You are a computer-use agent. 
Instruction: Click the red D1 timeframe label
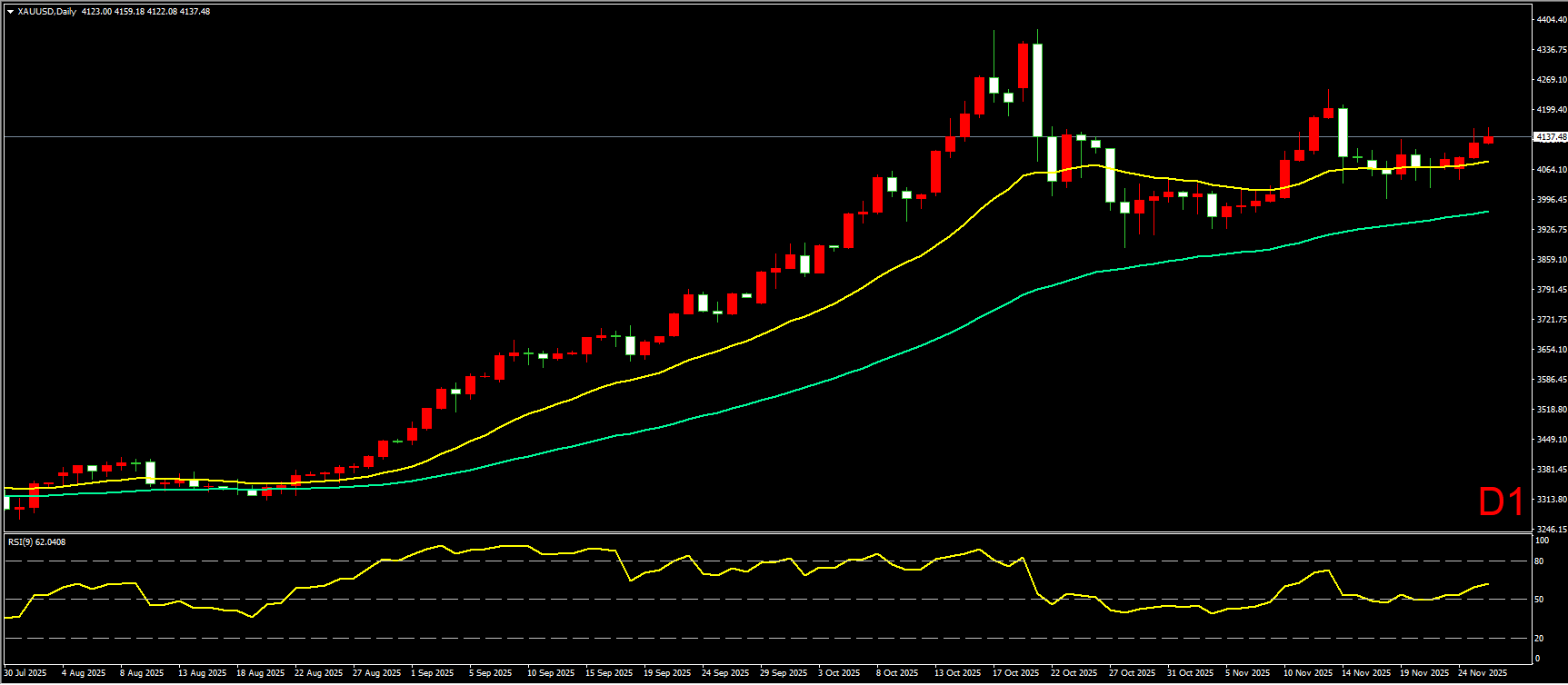(x=1501, y=502)
